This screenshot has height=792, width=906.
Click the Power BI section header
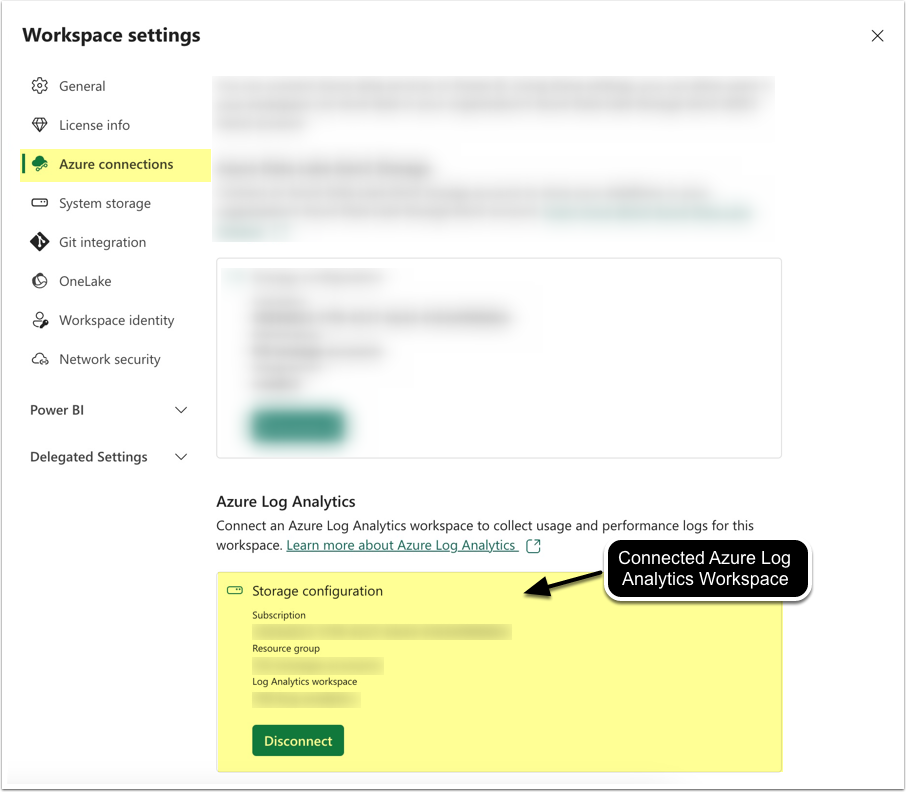click(x=57, y=410)
